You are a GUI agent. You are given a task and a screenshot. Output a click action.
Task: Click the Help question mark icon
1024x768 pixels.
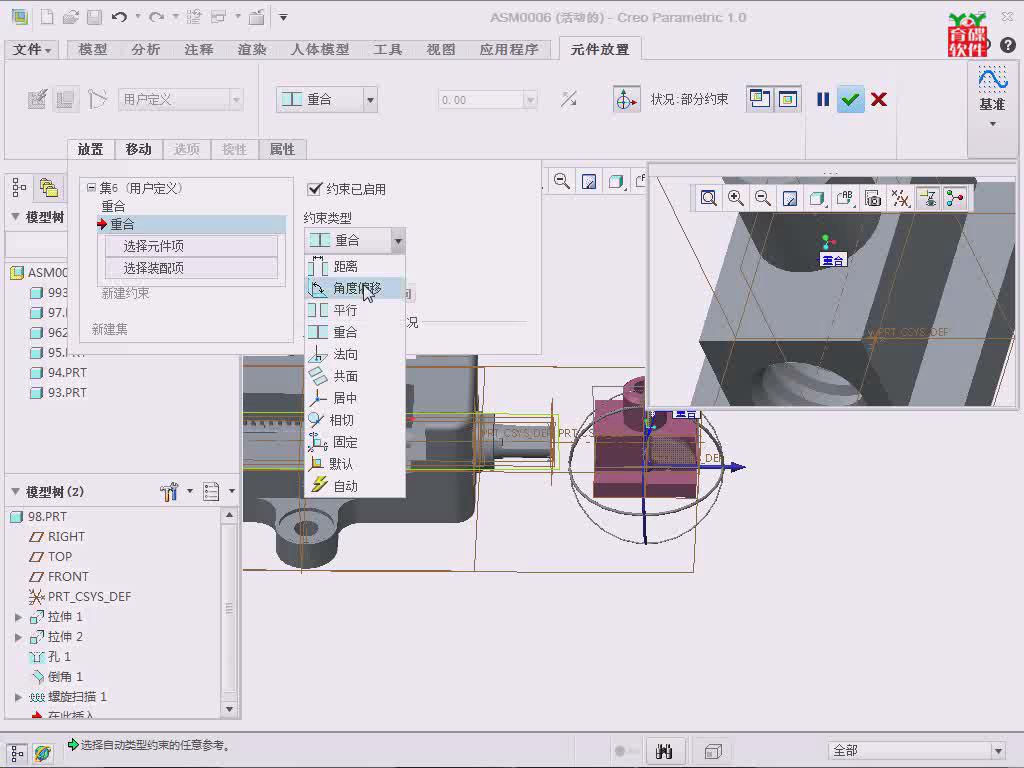pos(1008,45)
